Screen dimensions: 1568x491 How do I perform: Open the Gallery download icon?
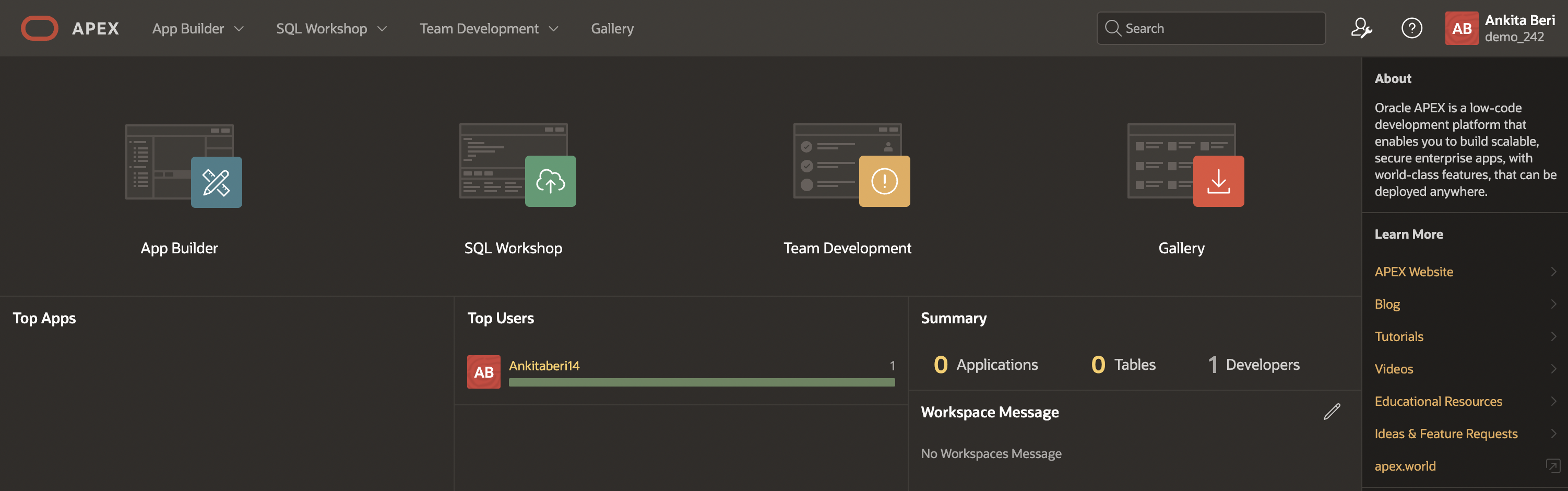pos(1218,182)
